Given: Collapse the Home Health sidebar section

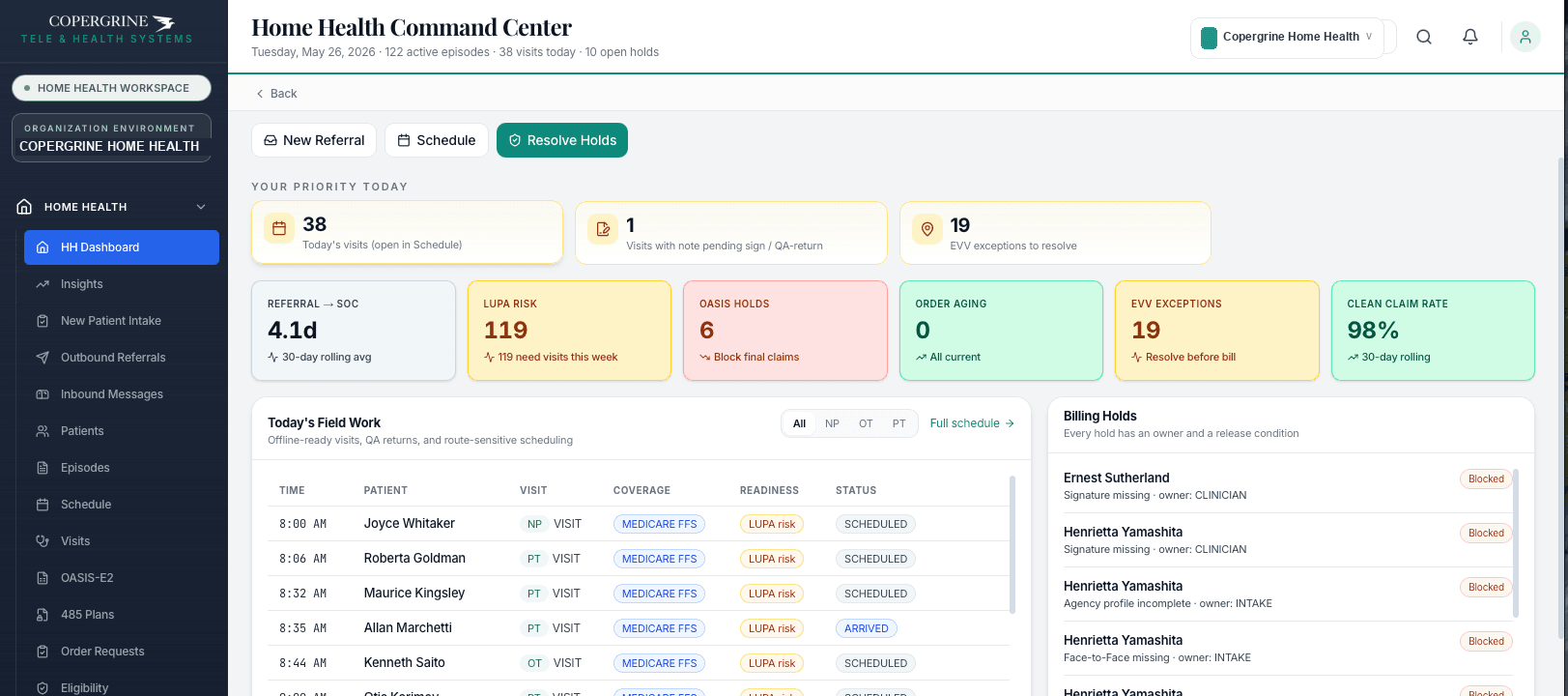Looking at the screenshot, I should [201, 207].
